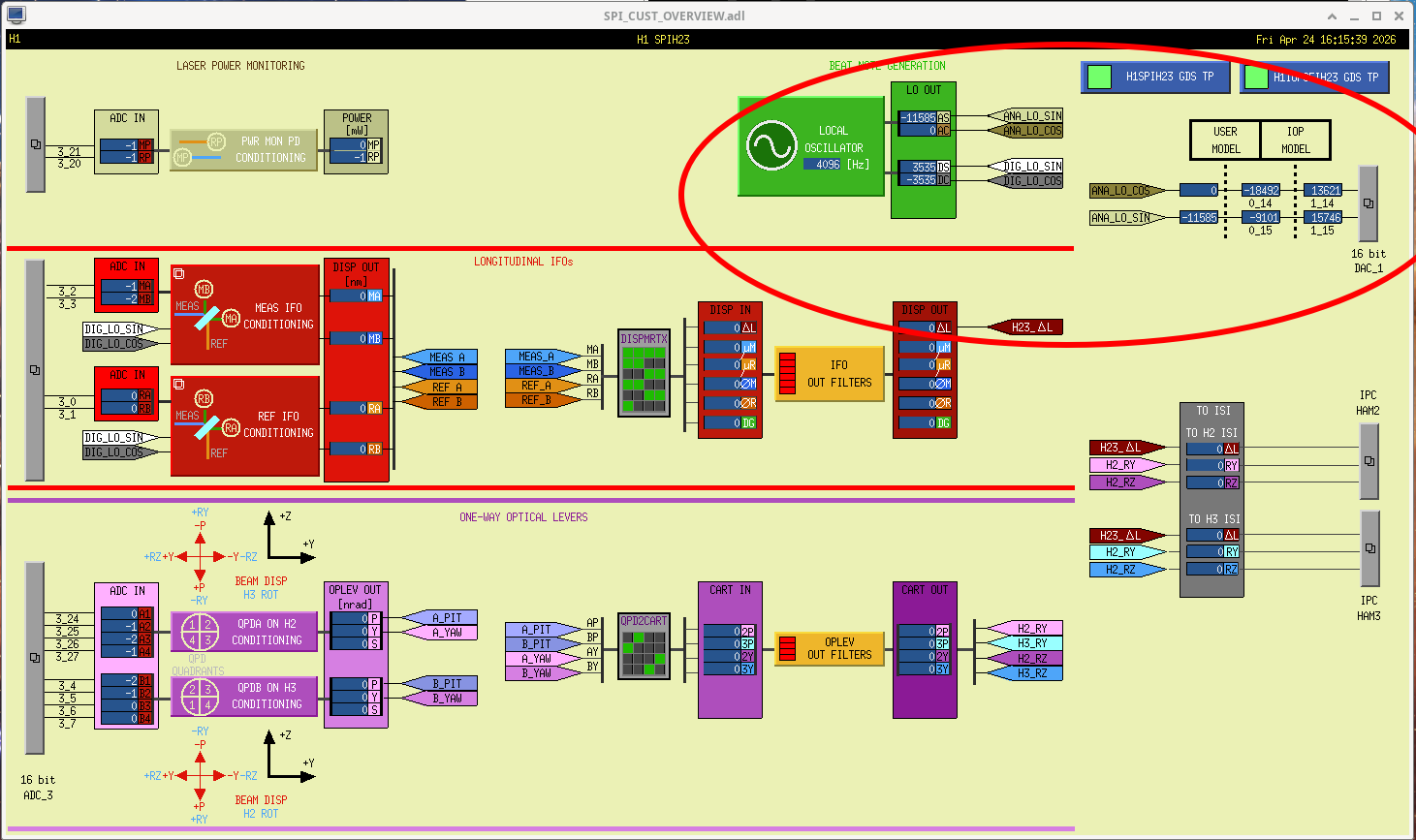The width and height of the screenshot is (1416, 840).
Task: Open the IOP MODEL box
Action: (1296, 140)
